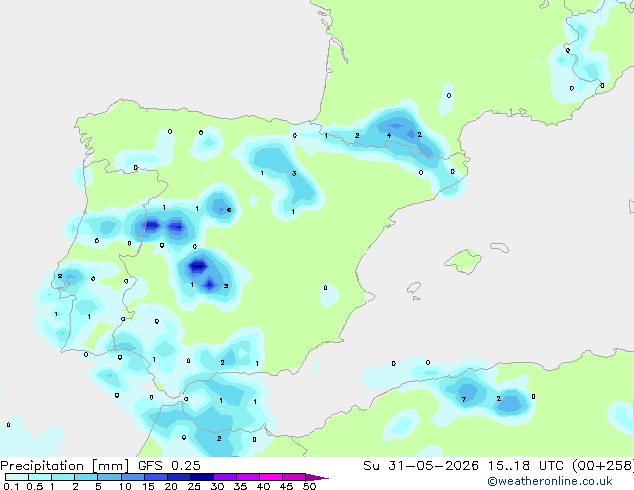Screen dimensions: 634x490
Task: Click the legend label '0.5'
Action: point(34,486)
